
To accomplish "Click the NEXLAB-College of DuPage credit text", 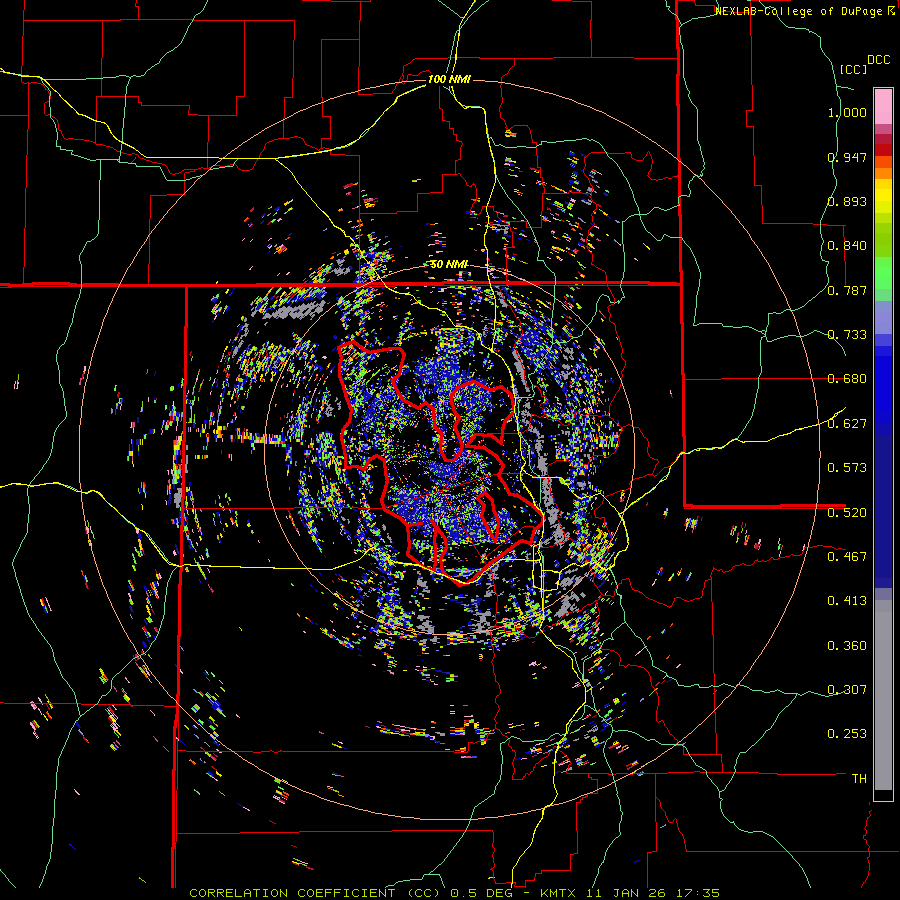I will click(800, 11).
